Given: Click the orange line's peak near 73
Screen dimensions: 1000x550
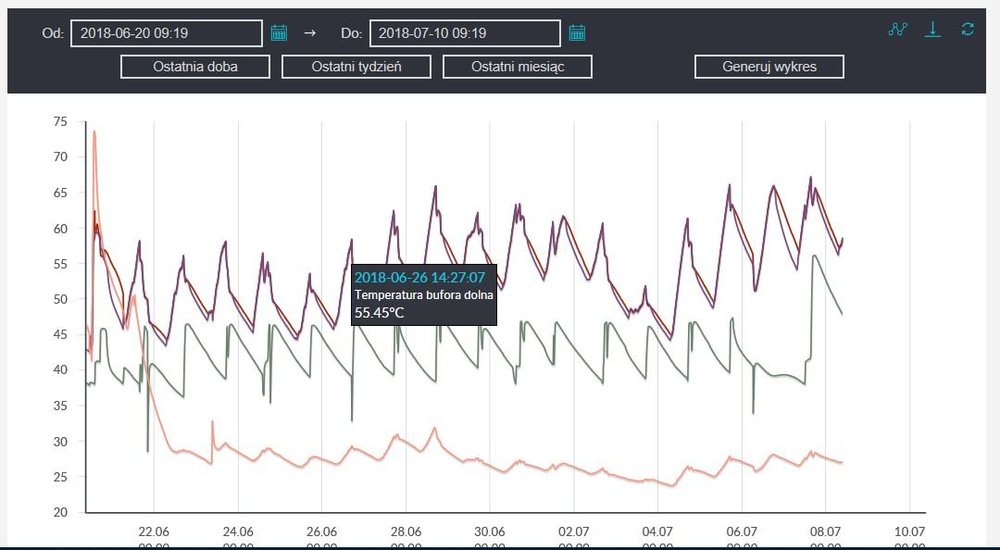Looking at the screenshot, I should coord(94,132).
